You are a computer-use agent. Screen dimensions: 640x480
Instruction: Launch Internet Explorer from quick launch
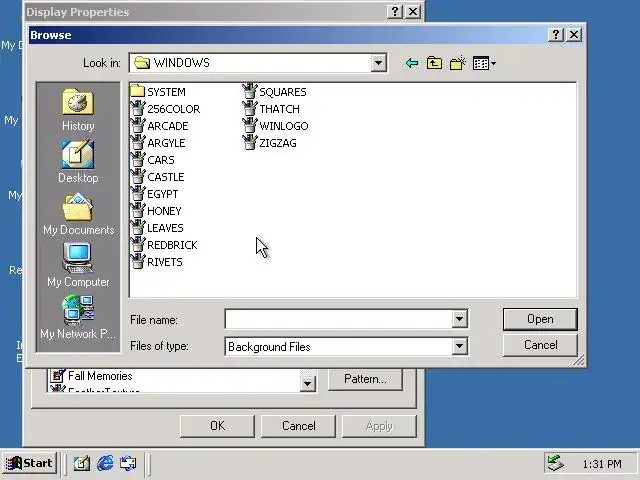pos(105,463)
